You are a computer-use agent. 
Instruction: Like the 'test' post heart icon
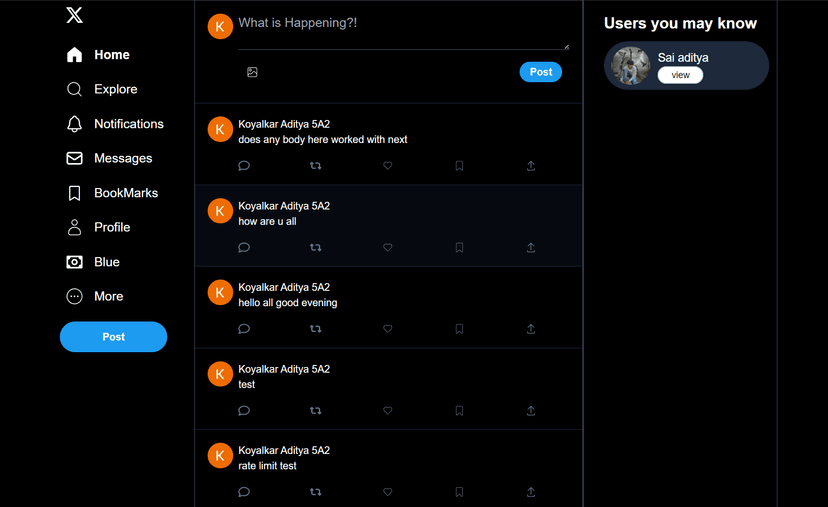(388, 410)
